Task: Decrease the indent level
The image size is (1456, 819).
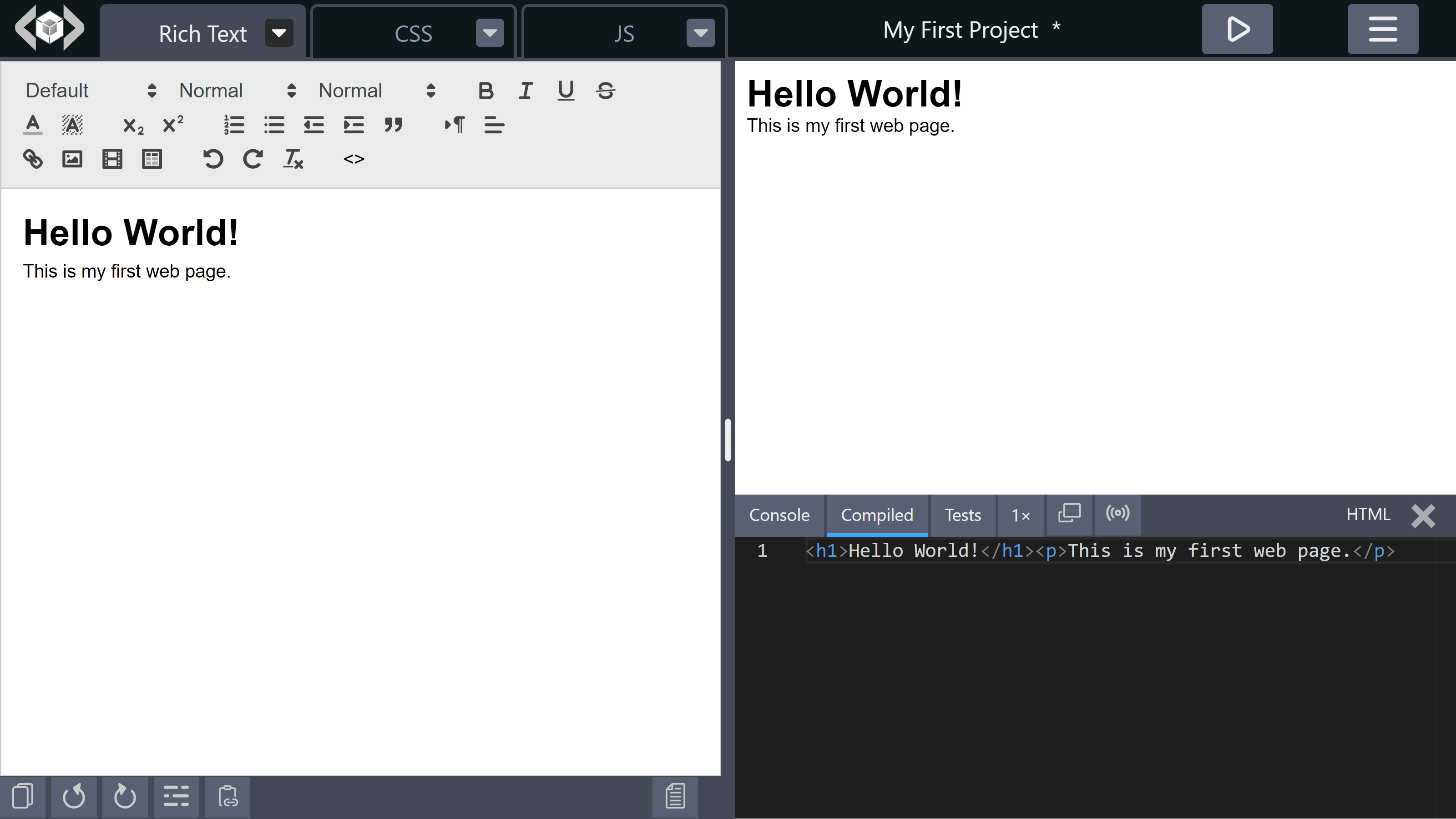Action: pos(313,125)
